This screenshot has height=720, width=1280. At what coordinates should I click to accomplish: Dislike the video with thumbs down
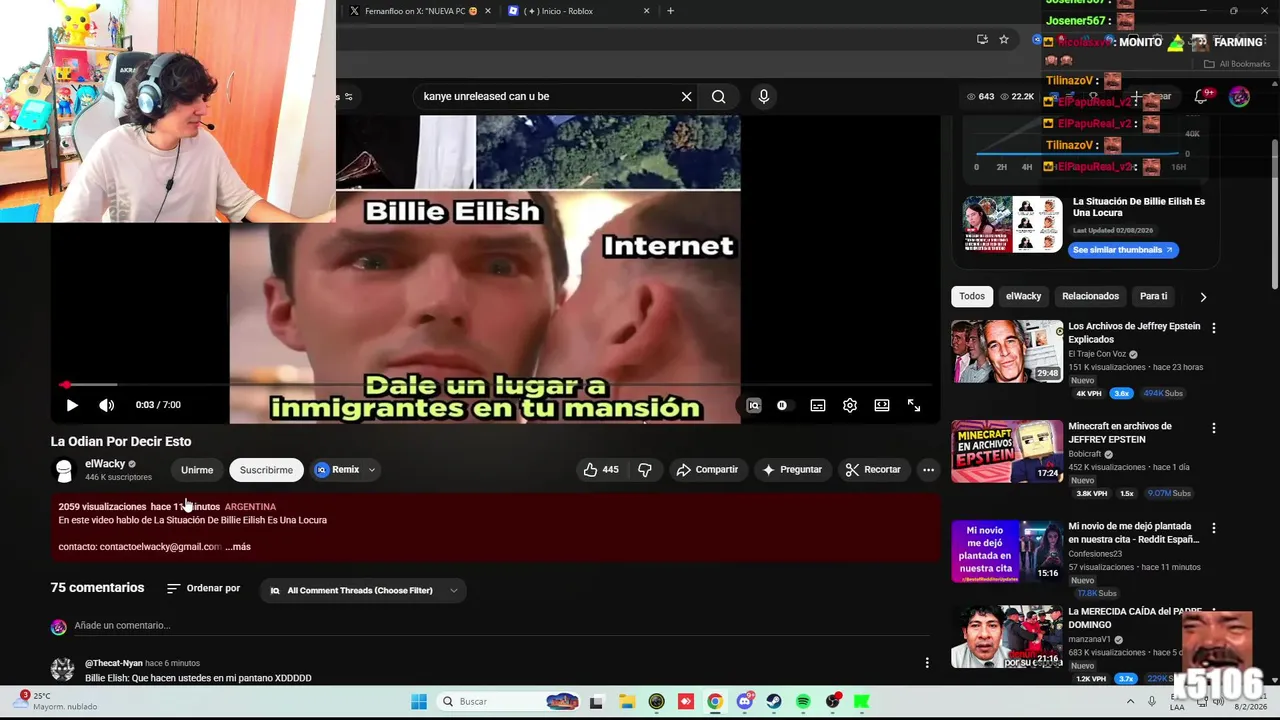tap(645, 470)
